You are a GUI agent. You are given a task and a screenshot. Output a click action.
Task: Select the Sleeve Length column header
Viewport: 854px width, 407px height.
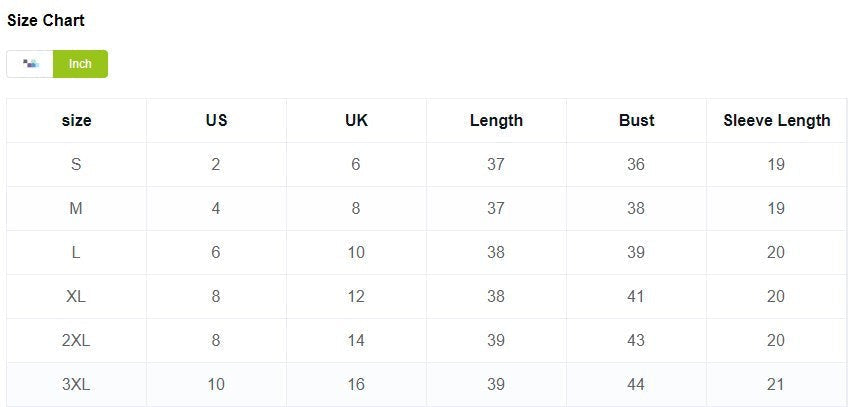pyautogui.click(x=776, y=120)
